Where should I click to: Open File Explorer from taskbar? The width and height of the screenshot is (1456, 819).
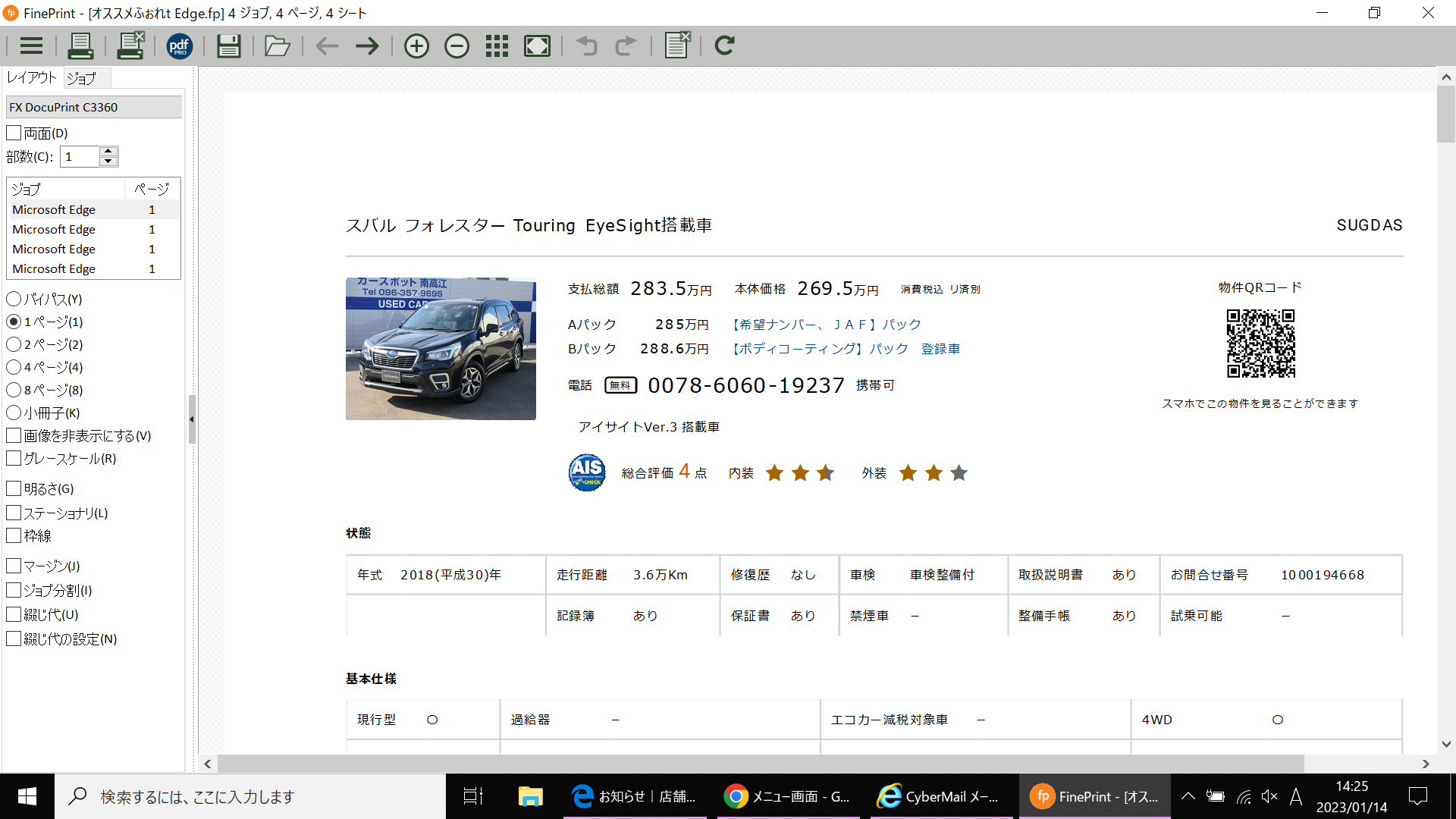[x=530, y=796]
